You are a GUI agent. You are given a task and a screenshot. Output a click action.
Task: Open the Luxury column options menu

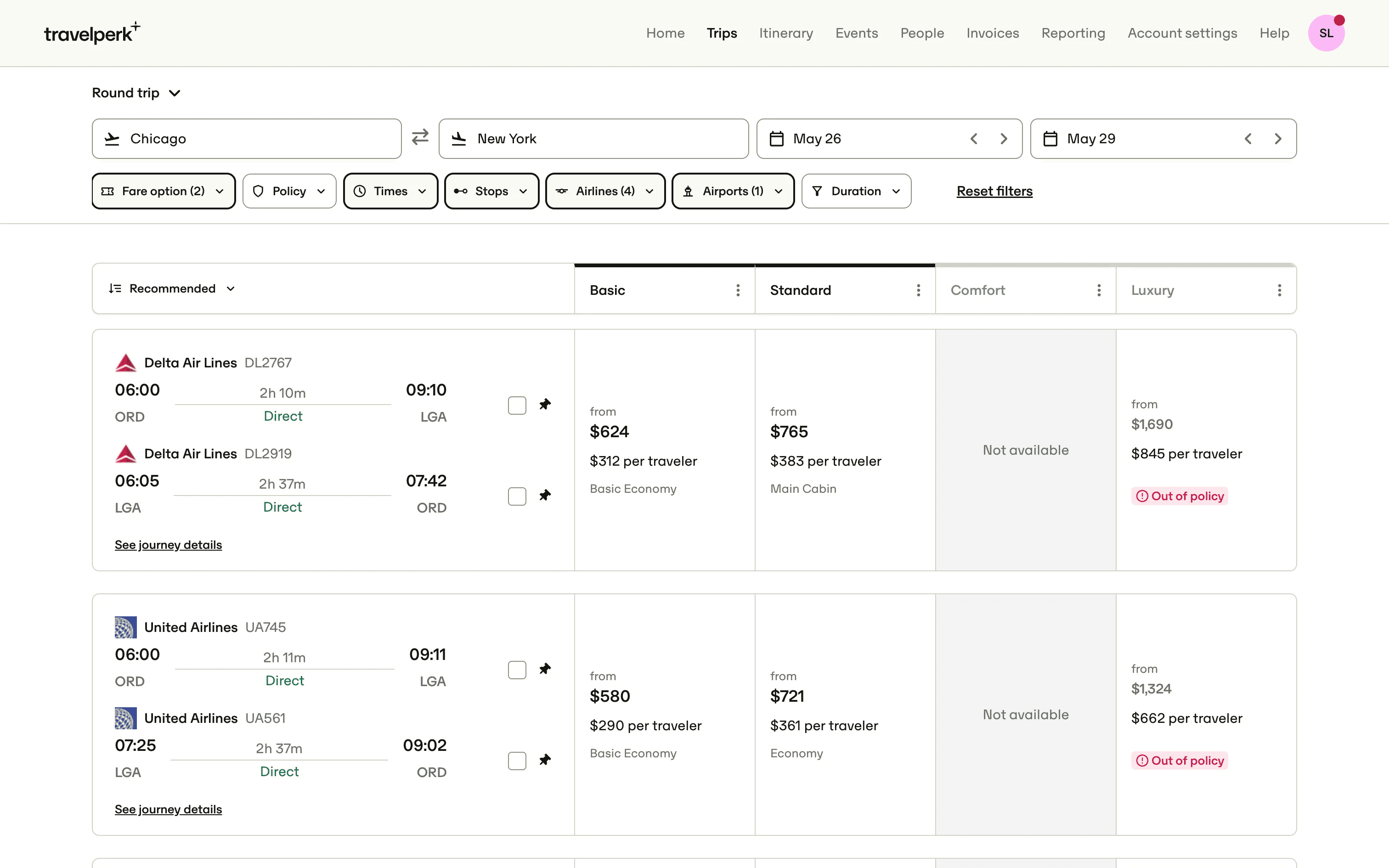[1279, 290]
